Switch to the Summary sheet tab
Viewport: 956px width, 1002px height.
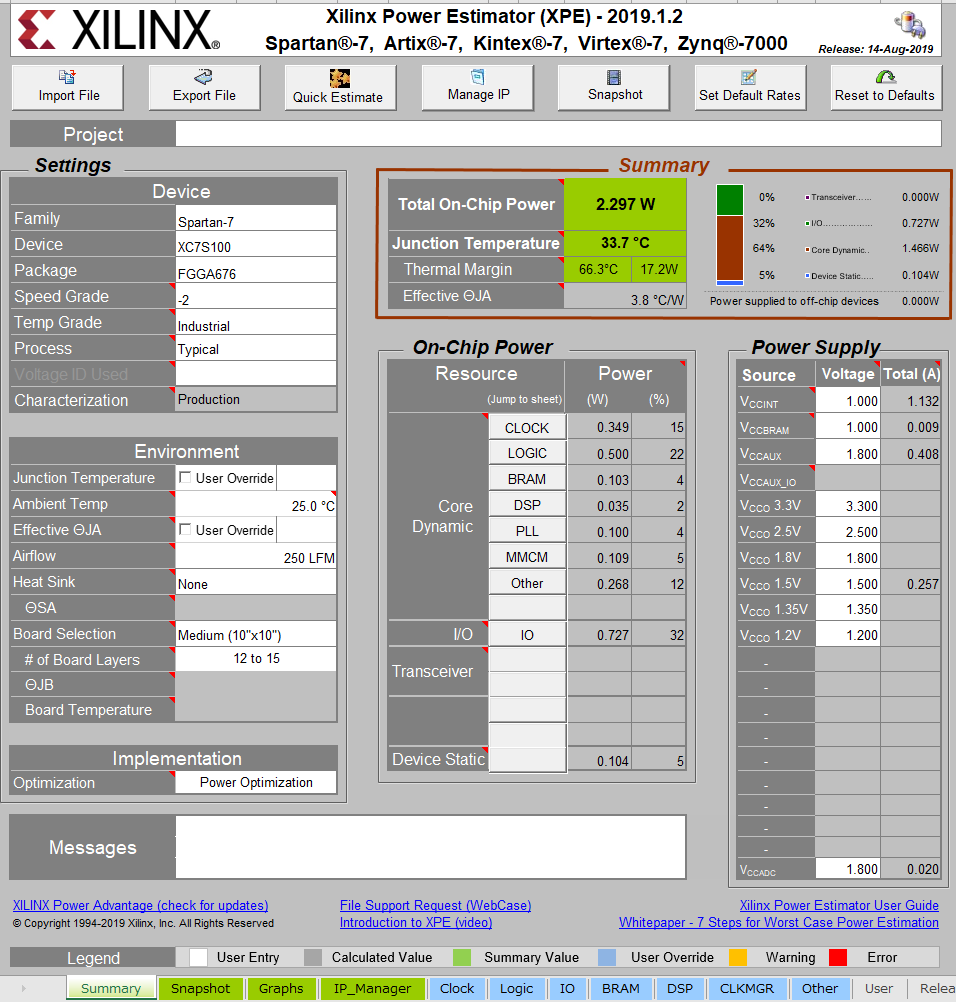111,989
